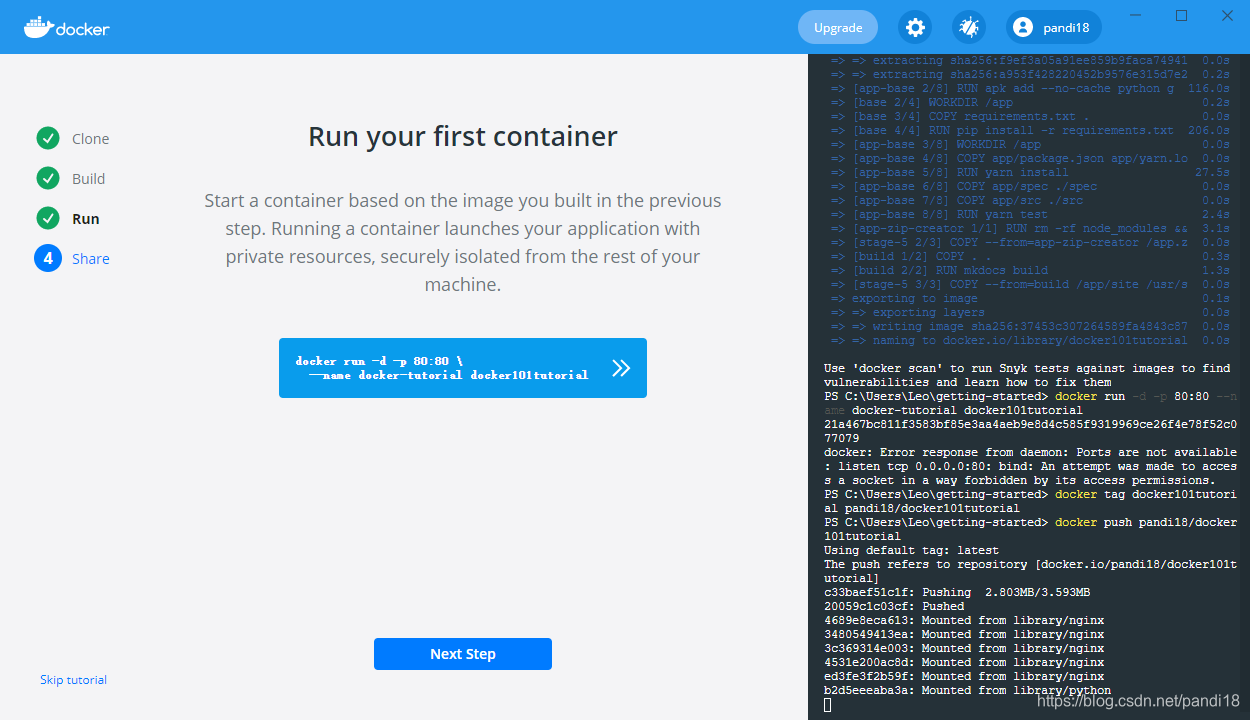The image size is (1250, 720).
Task: Click the Upgrade button
Action: [838, 27]
